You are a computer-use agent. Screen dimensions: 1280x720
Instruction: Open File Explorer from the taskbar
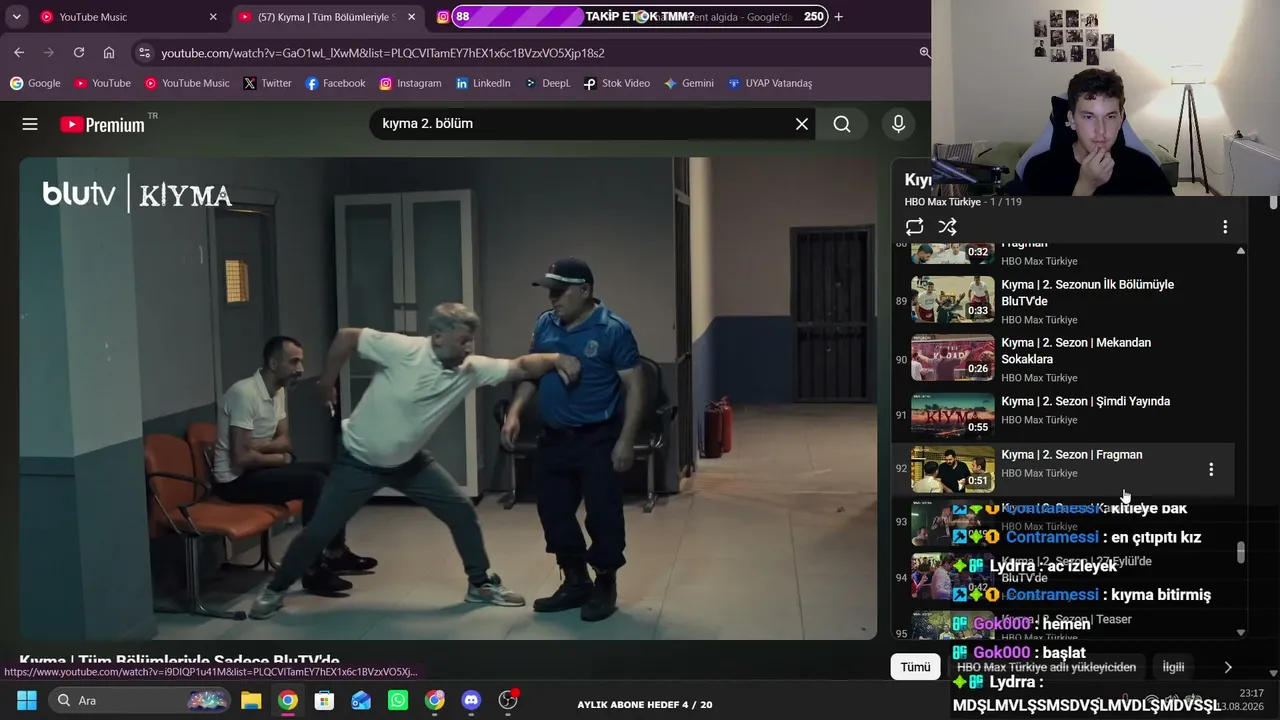click(251, 700)
